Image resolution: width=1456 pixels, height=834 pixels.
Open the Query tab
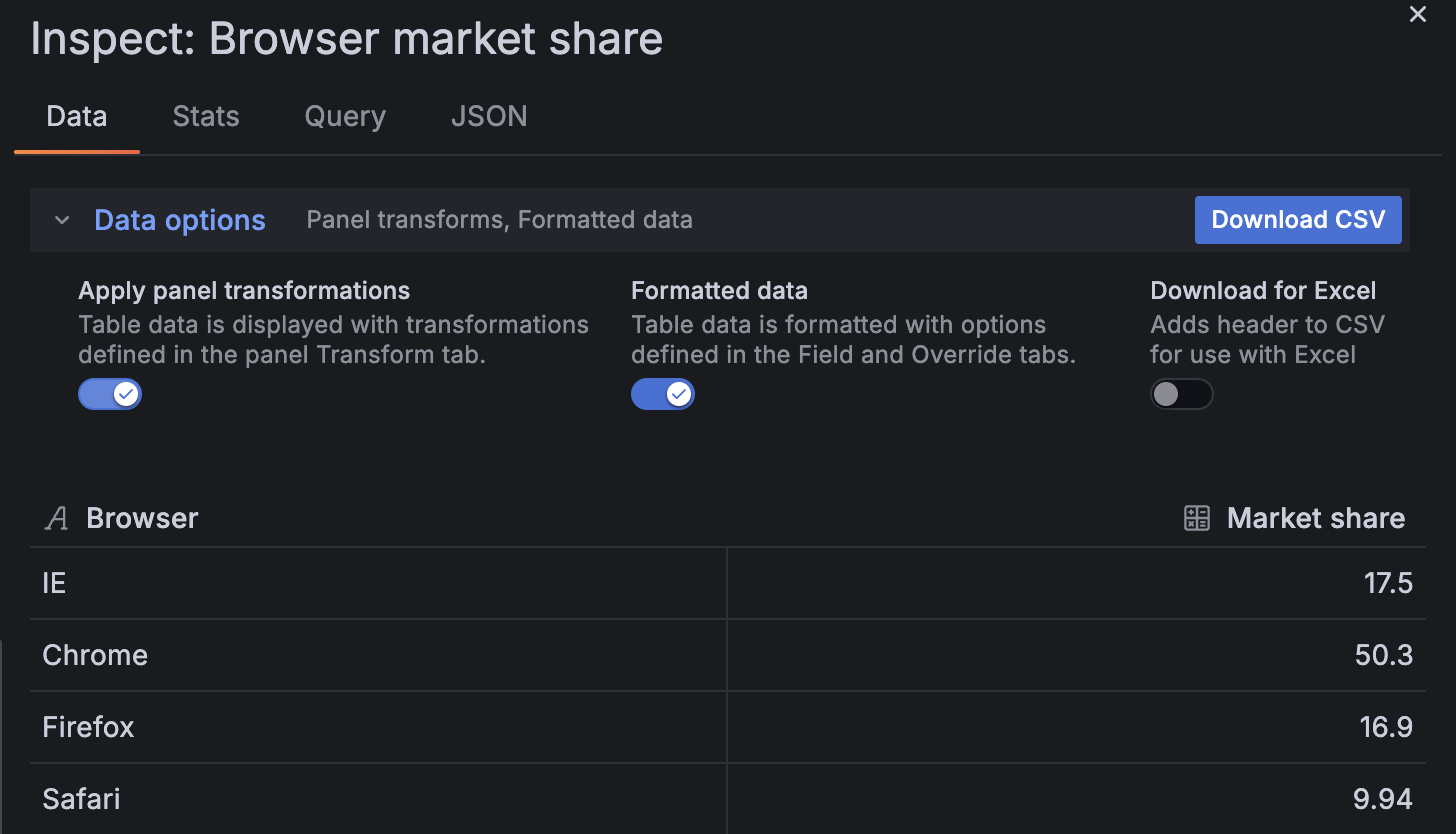(344, 116)
